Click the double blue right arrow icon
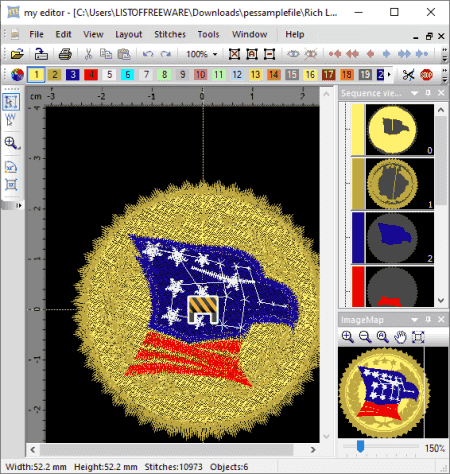 pos(404,54)
